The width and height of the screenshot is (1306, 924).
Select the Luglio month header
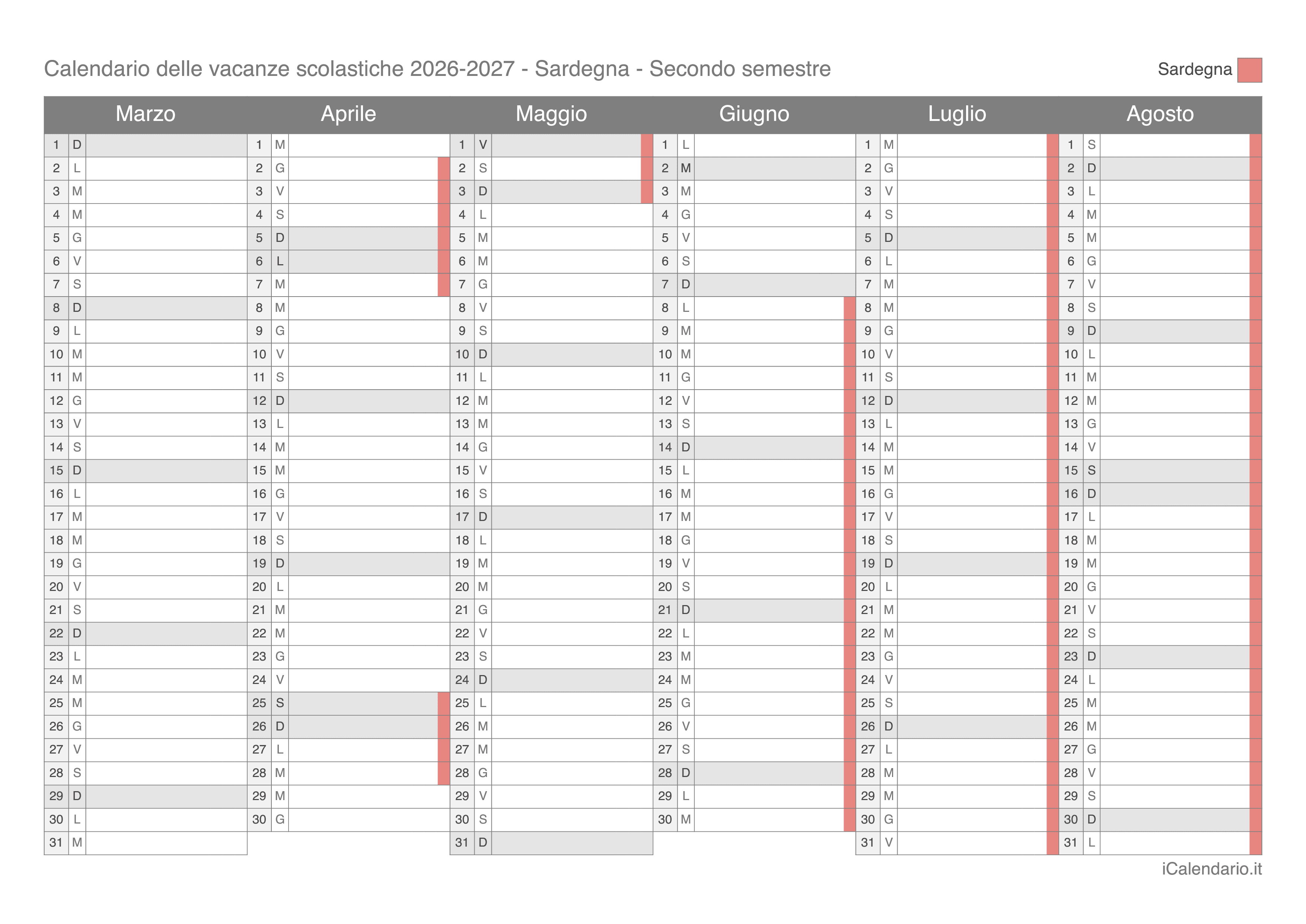coord(956,114)
